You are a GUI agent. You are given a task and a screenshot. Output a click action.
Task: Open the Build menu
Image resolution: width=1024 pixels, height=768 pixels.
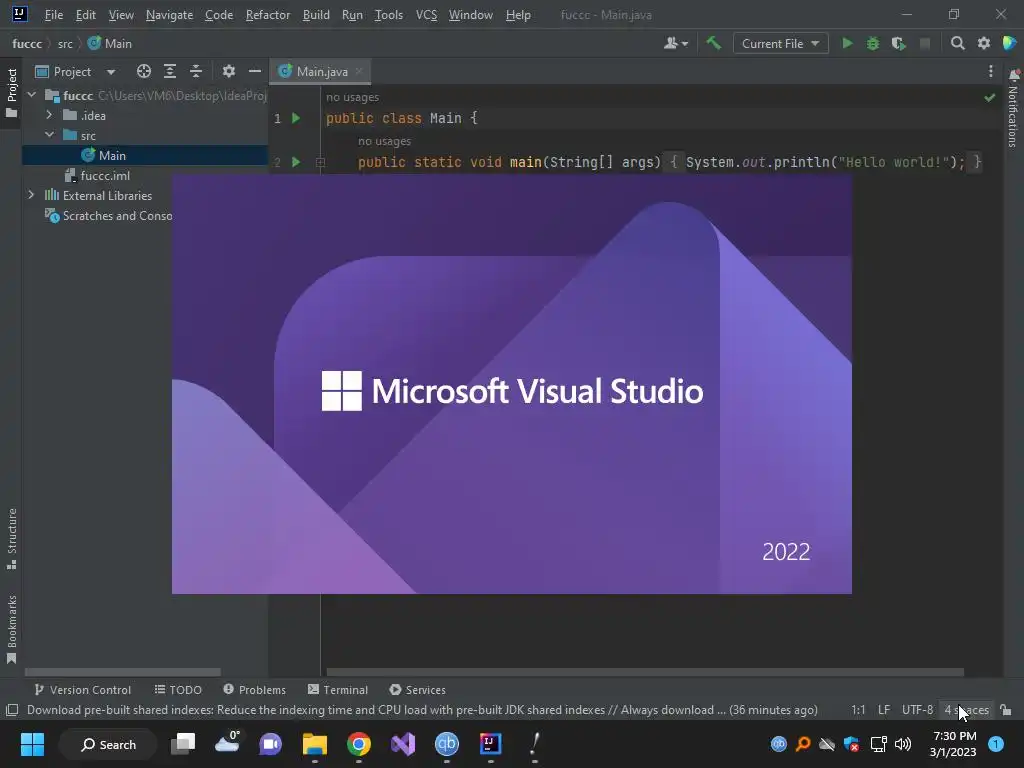316,14
